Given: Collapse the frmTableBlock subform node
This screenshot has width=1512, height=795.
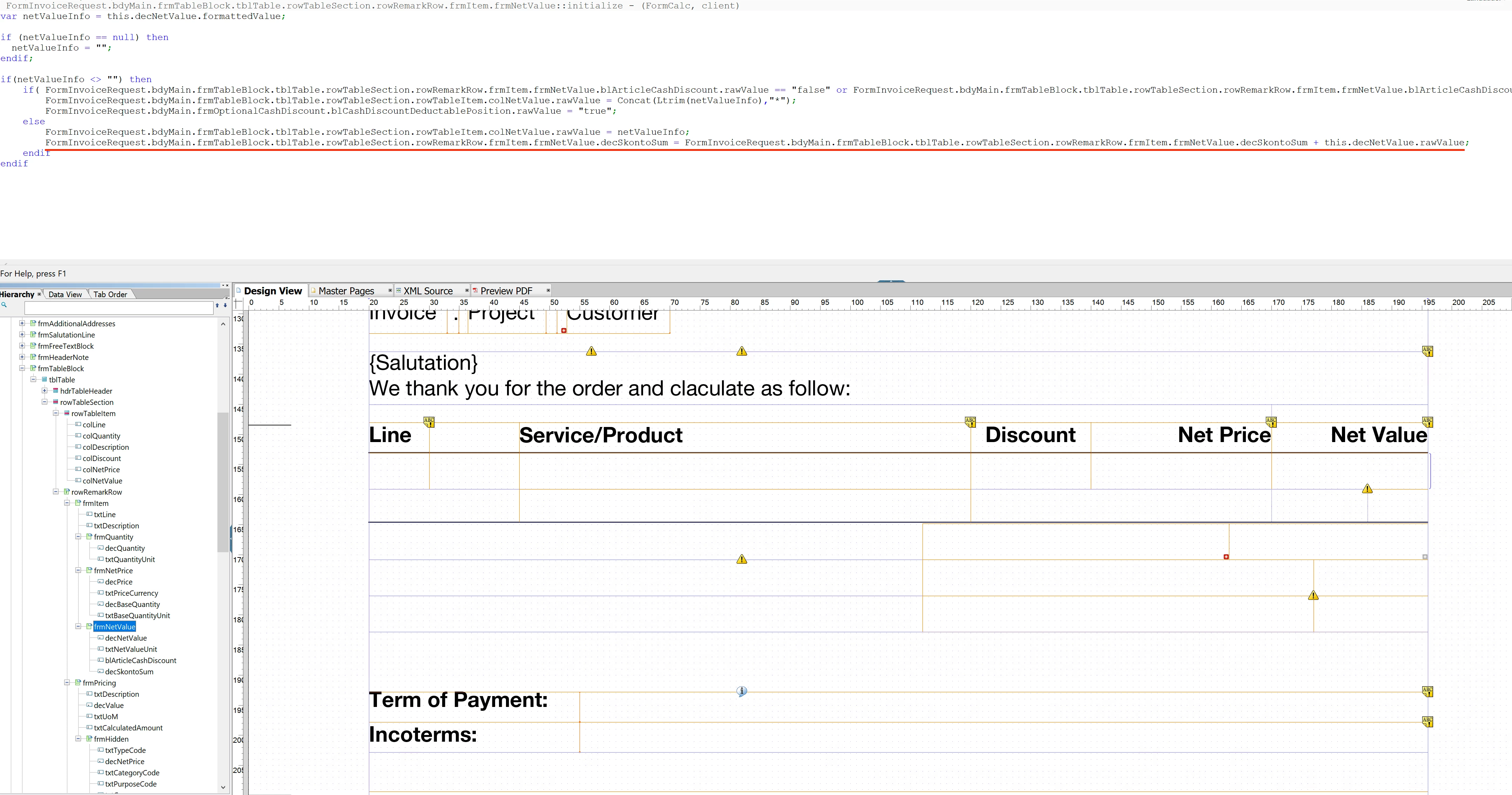Looking at the screenshot, I should click(x=22, y=369).
